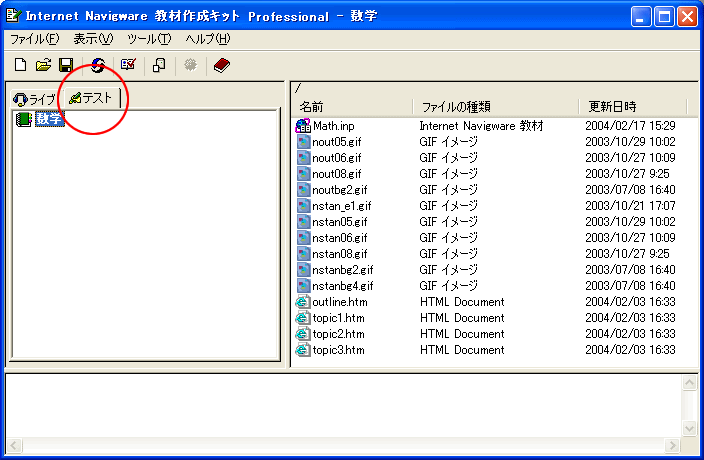Click the Math.inp file icon

(x=303, y=126)
